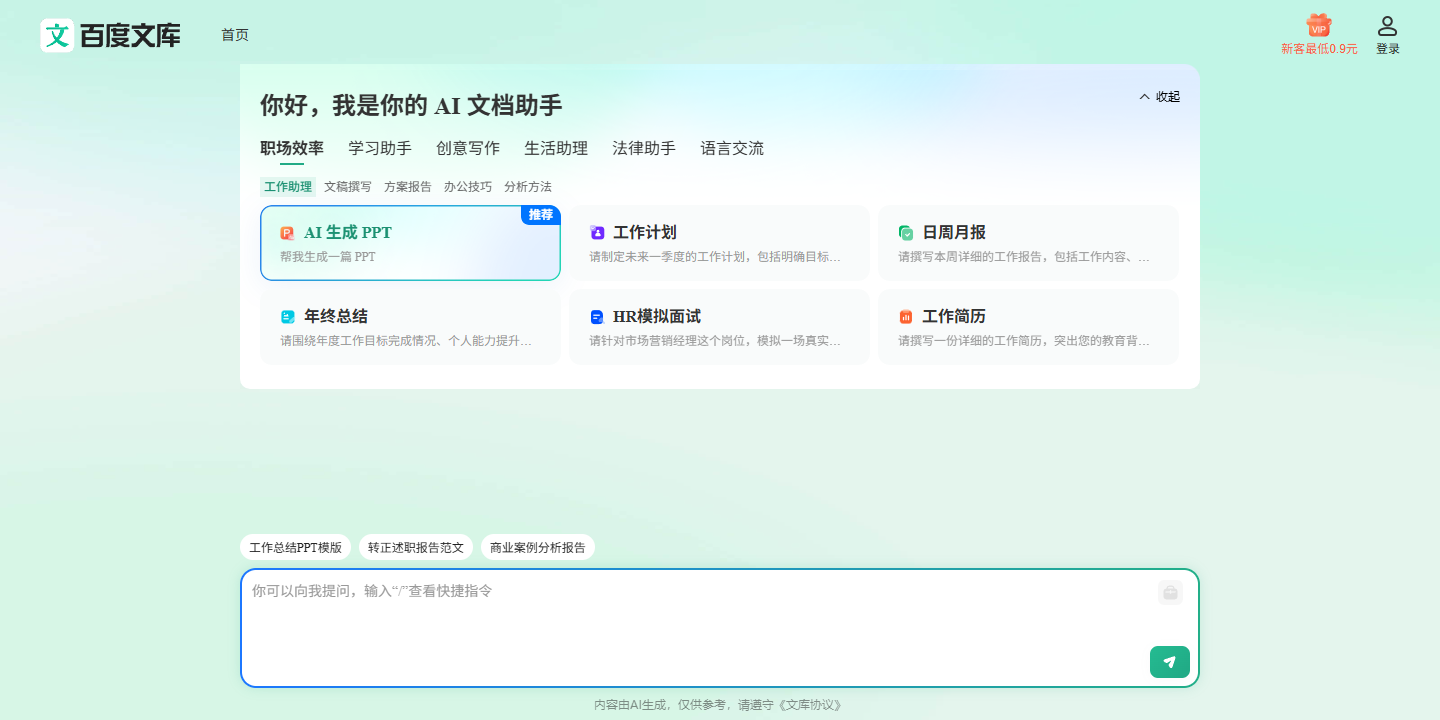Click the 你好，我是你的 AI 文档助手 heading

[x=411, y=105]
